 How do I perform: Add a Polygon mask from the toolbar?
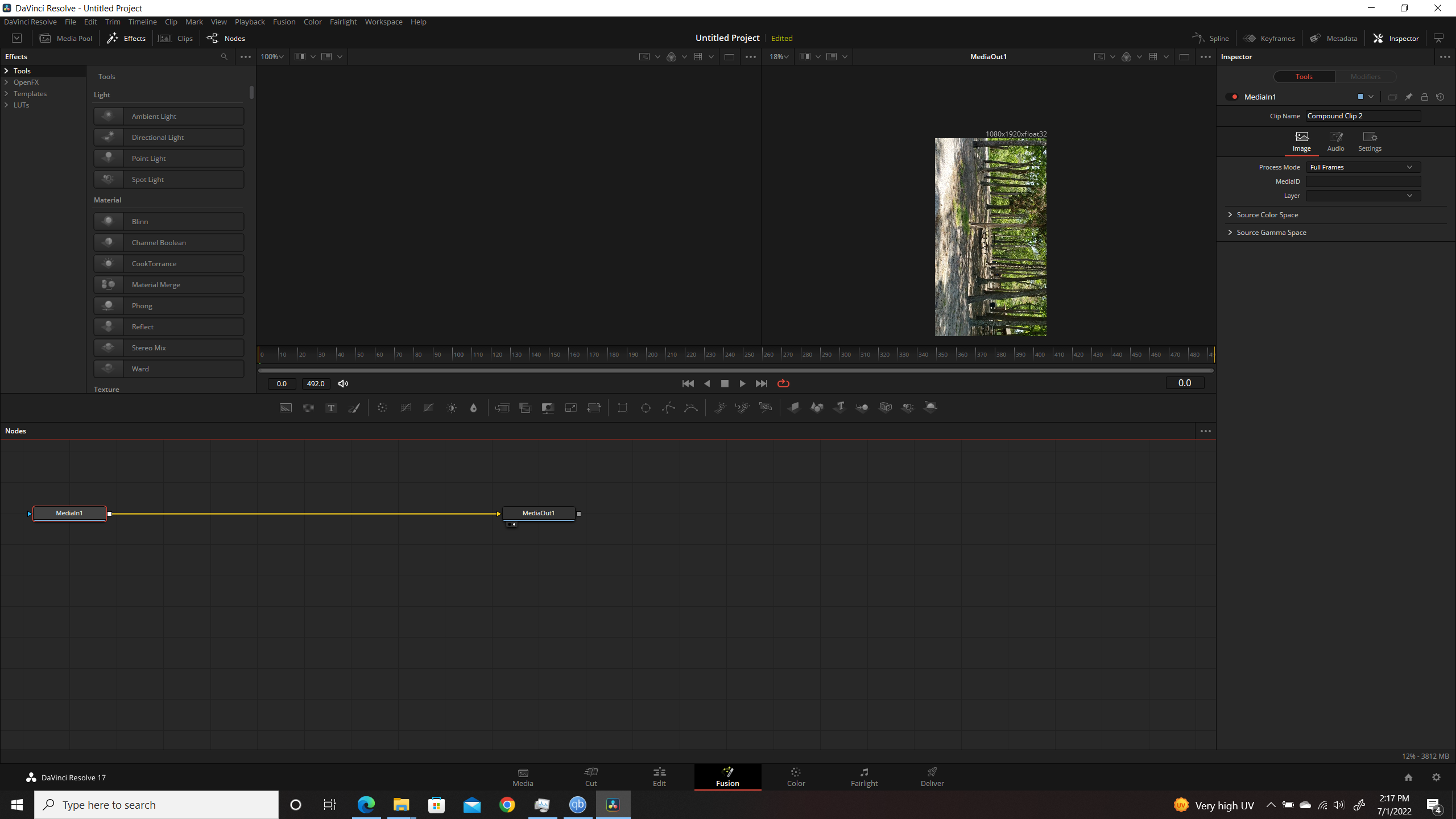[668, 408]
